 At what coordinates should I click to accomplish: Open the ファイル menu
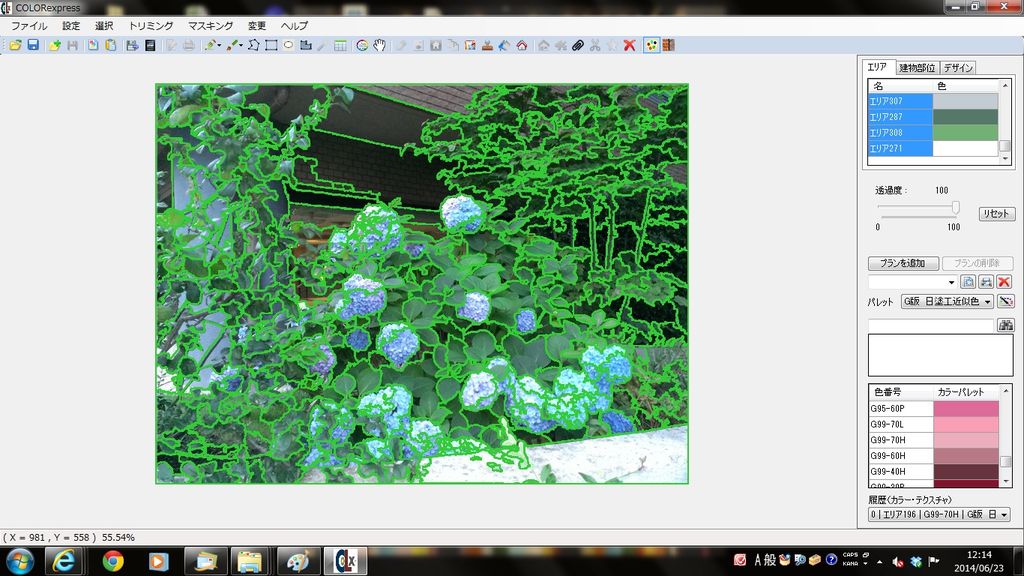pos(29,25)
